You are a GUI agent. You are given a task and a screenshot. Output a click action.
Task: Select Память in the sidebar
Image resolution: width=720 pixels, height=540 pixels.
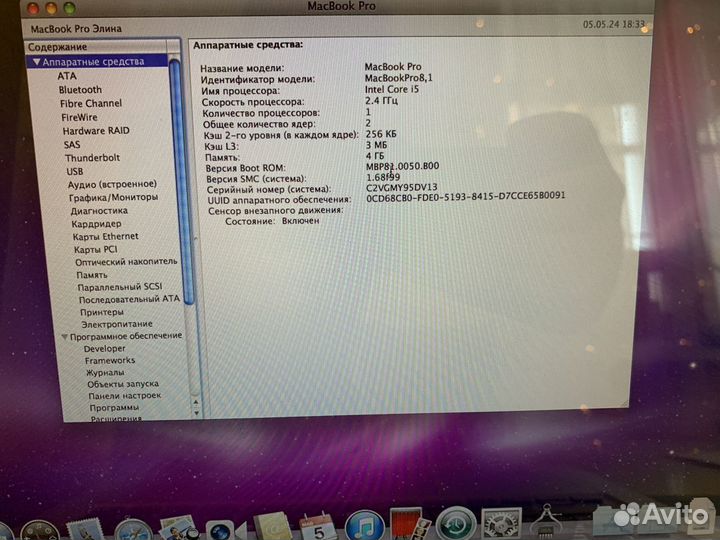92,275
